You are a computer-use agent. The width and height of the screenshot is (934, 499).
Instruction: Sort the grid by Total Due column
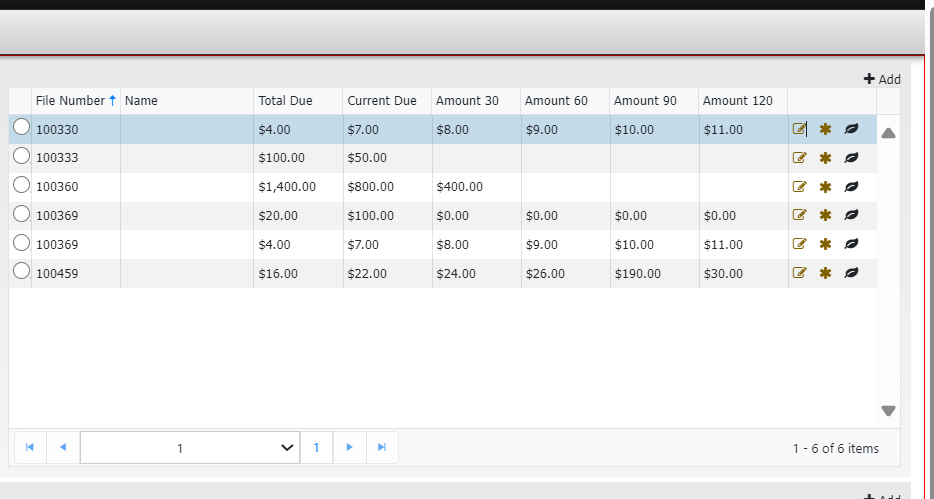[x=285, y=101]
